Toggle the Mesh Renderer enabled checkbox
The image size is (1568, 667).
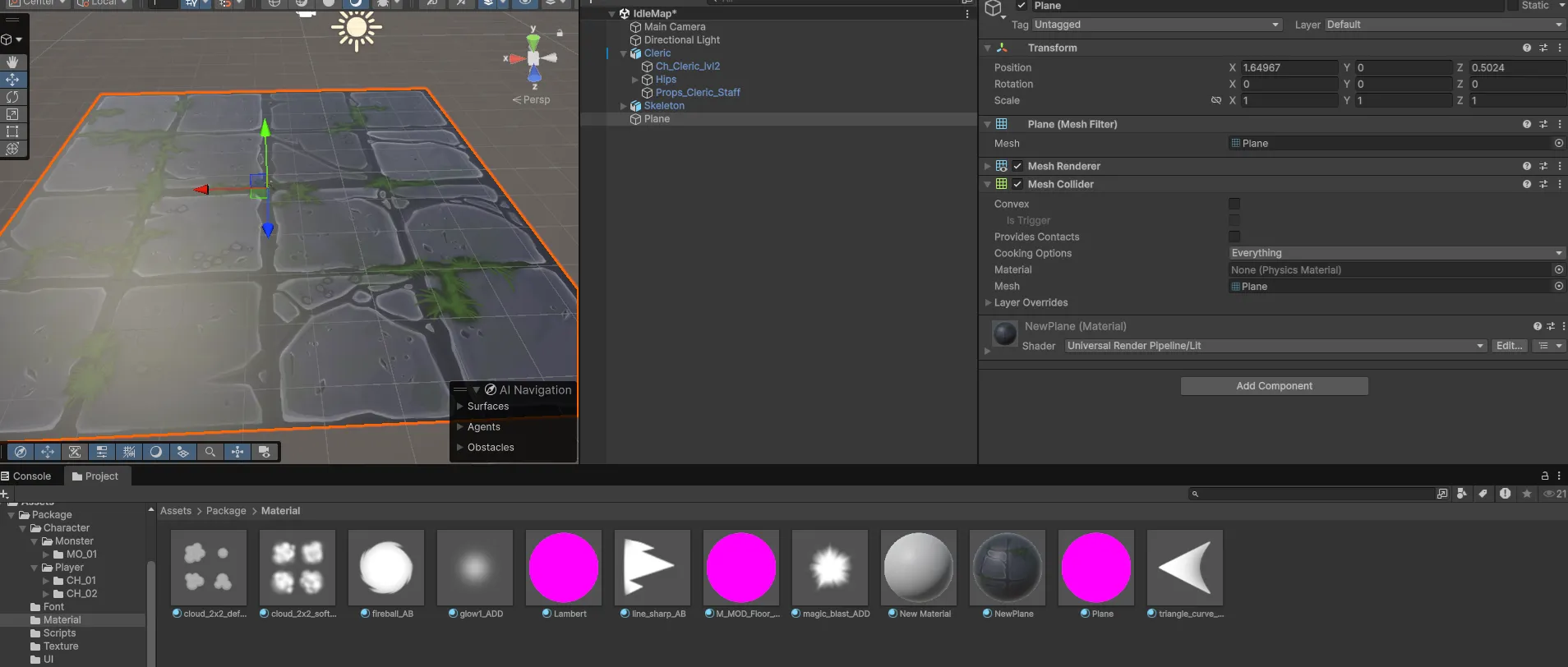pos(1017,166)
